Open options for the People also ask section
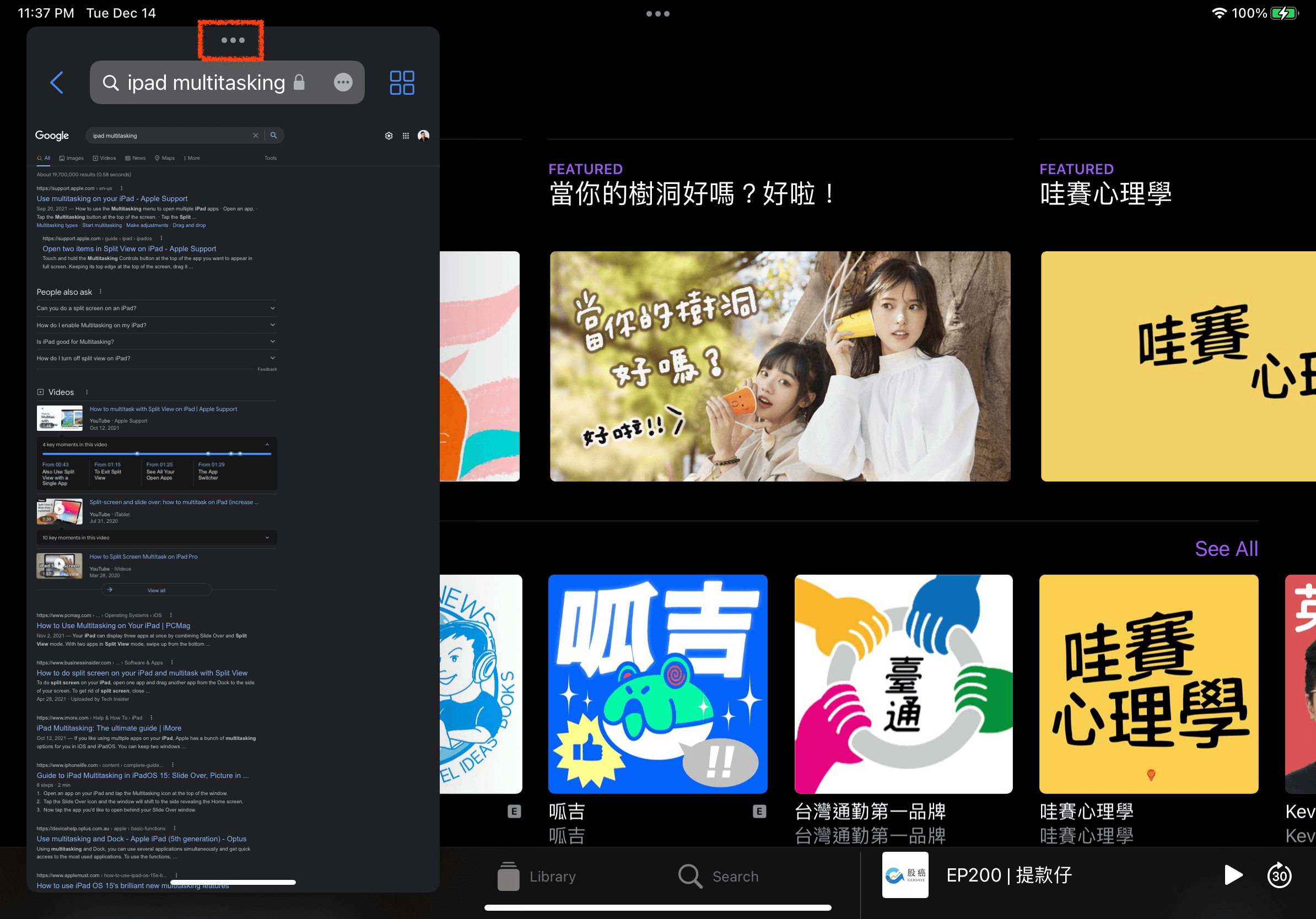 100,291
